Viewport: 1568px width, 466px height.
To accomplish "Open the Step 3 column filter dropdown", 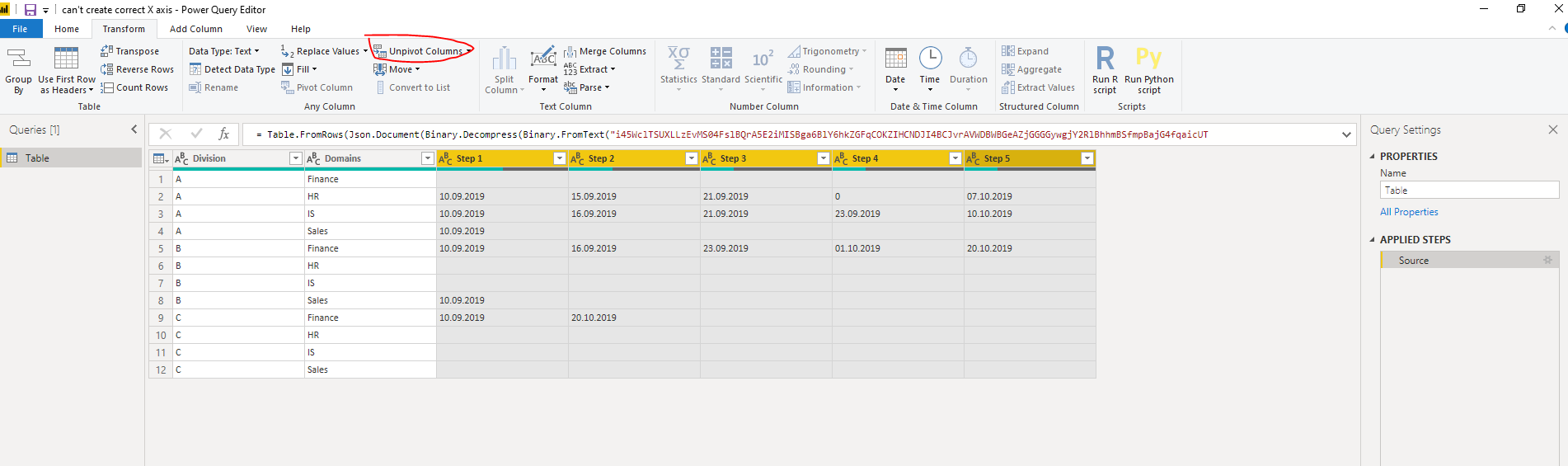I will pyautogui.click(x=824, y=158).
